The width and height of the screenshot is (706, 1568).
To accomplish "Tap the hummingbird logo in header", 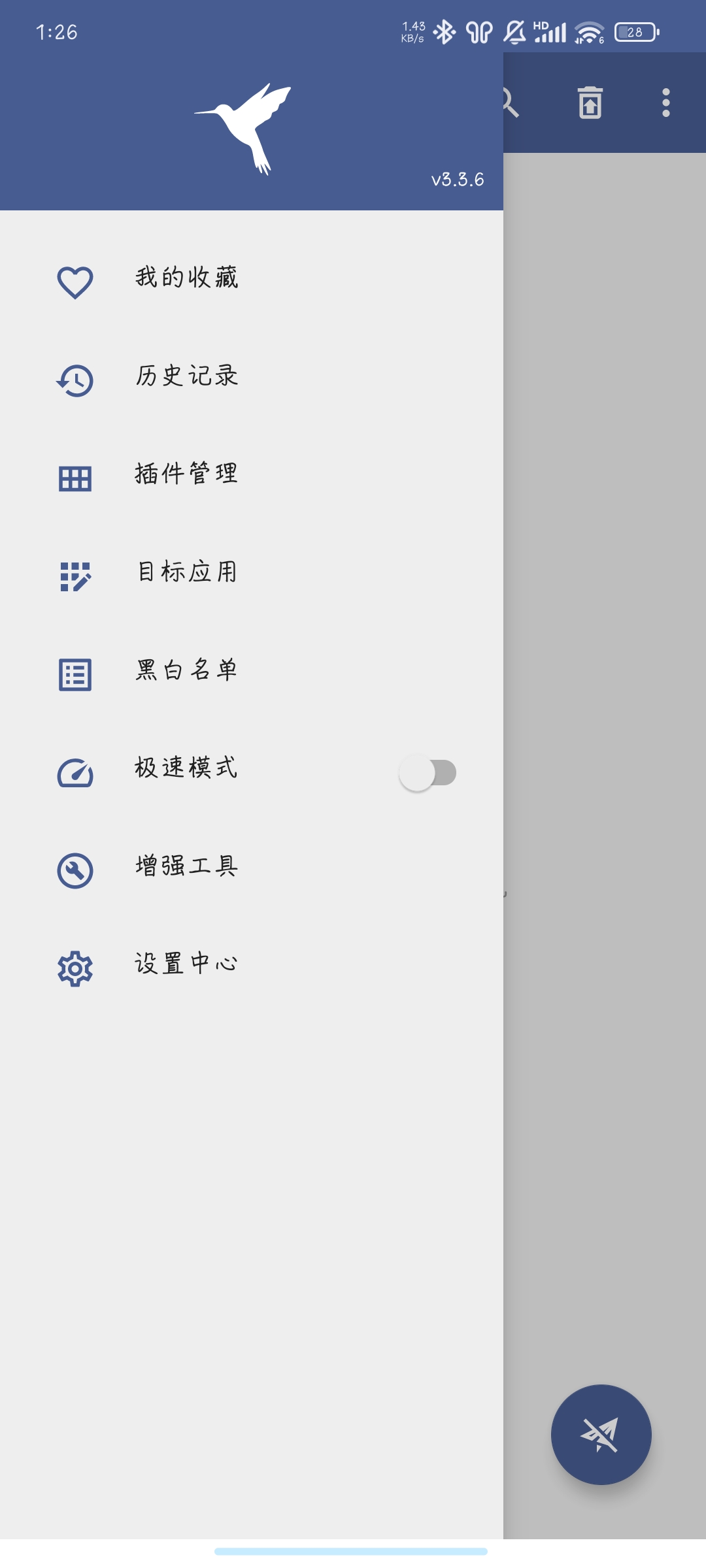I will [243, 129].
